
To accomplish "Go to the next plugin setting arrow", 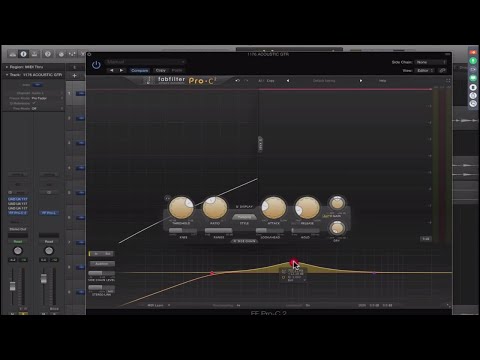I will point(121,70).
